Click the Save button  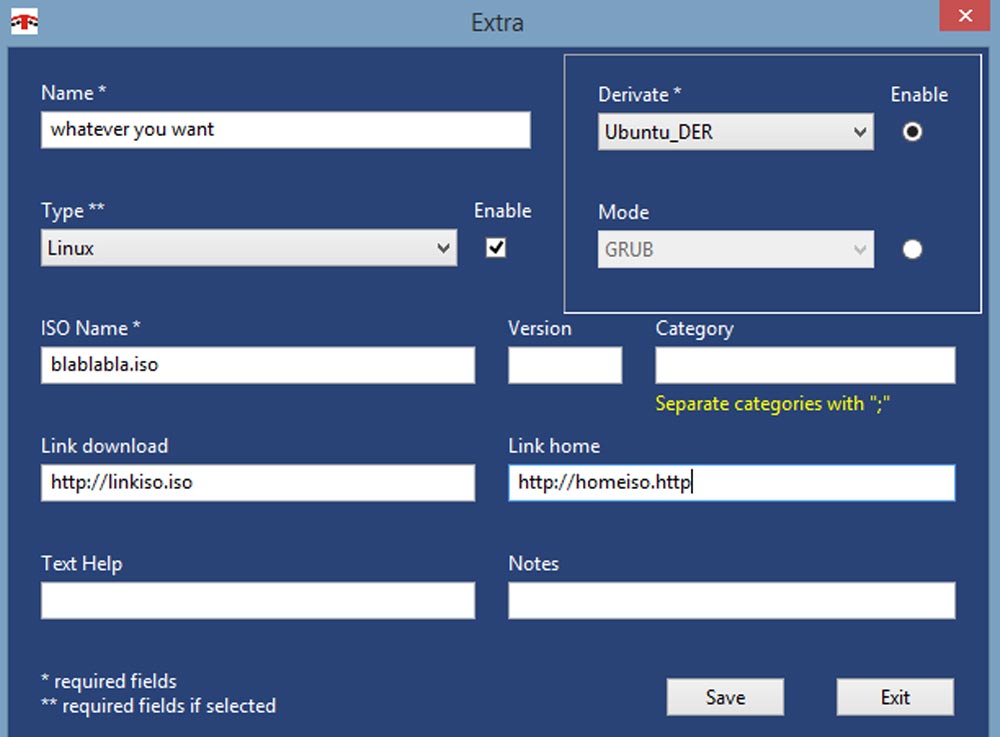coord(725,697)
